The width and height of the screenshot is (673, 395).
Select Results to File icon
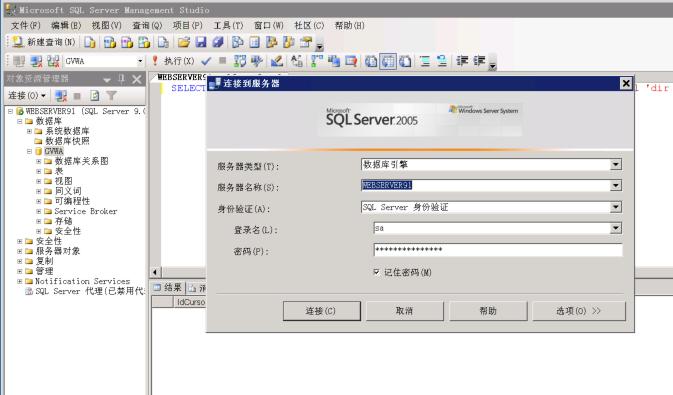coord(405,61)
